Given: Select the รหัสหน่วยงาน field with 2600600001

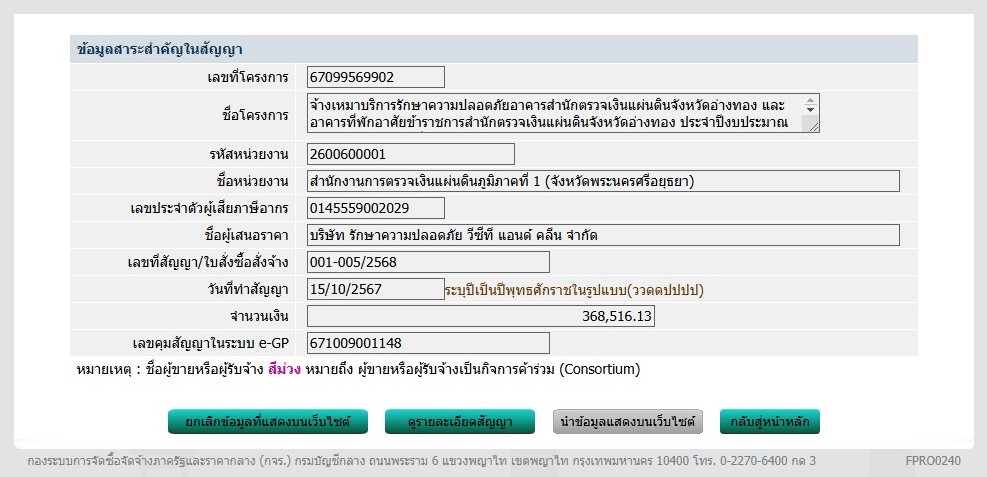Looking at the screenshot, I should [x=410, y=154].
